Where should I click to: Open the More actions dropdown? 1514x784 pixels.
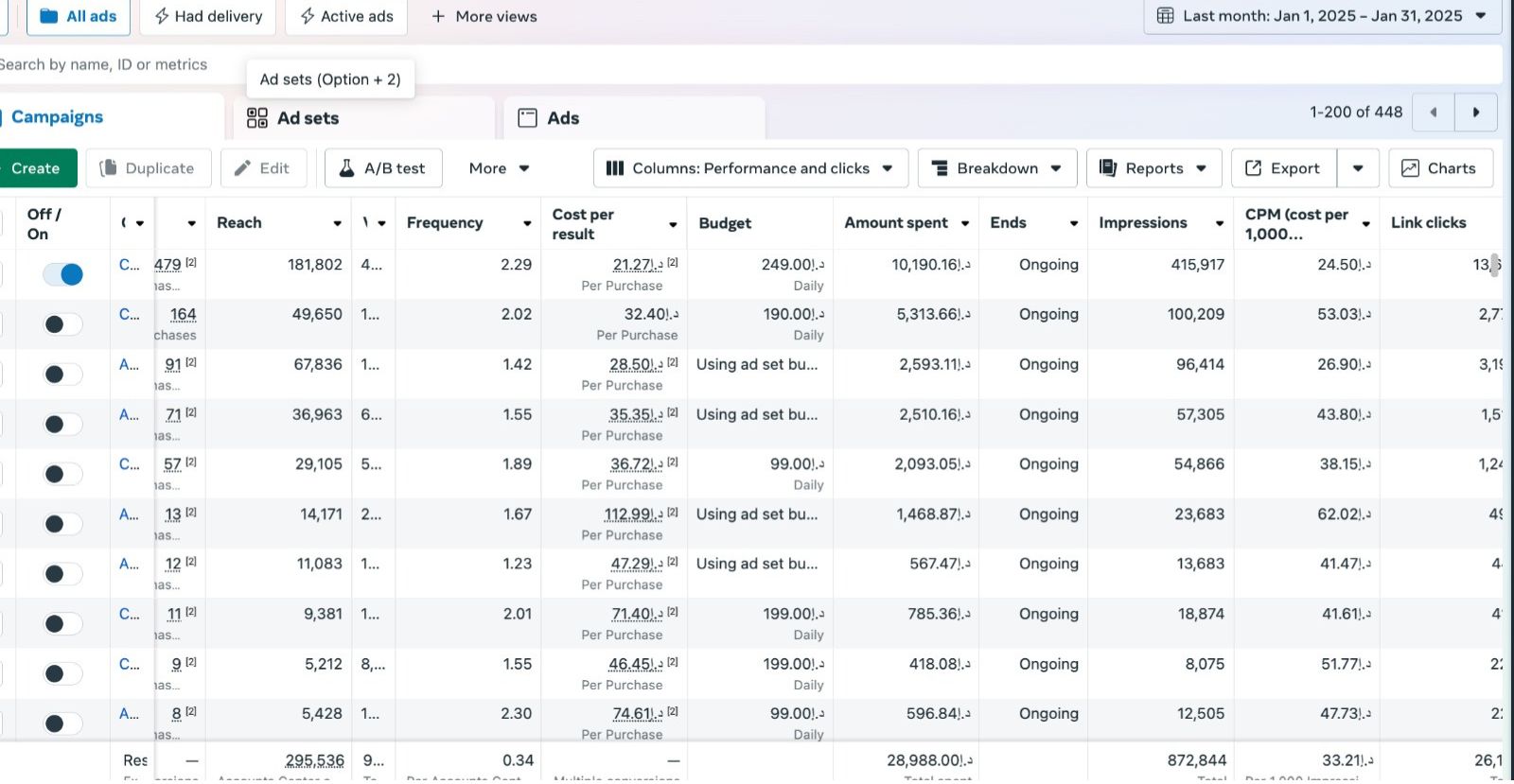coord(499,168)
